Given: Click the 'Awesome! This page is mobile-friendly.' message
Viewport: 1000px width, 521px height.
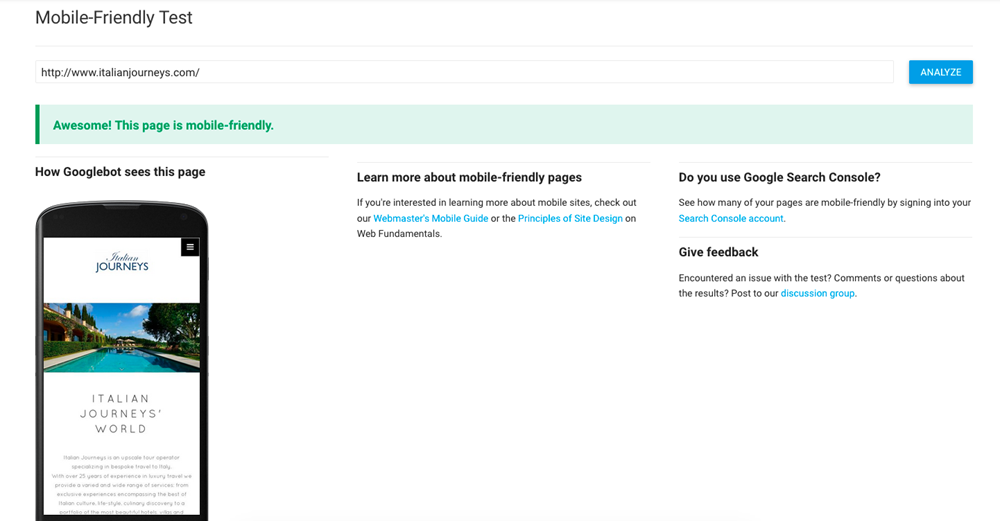Looking at the screenshot, I should 163,125.
